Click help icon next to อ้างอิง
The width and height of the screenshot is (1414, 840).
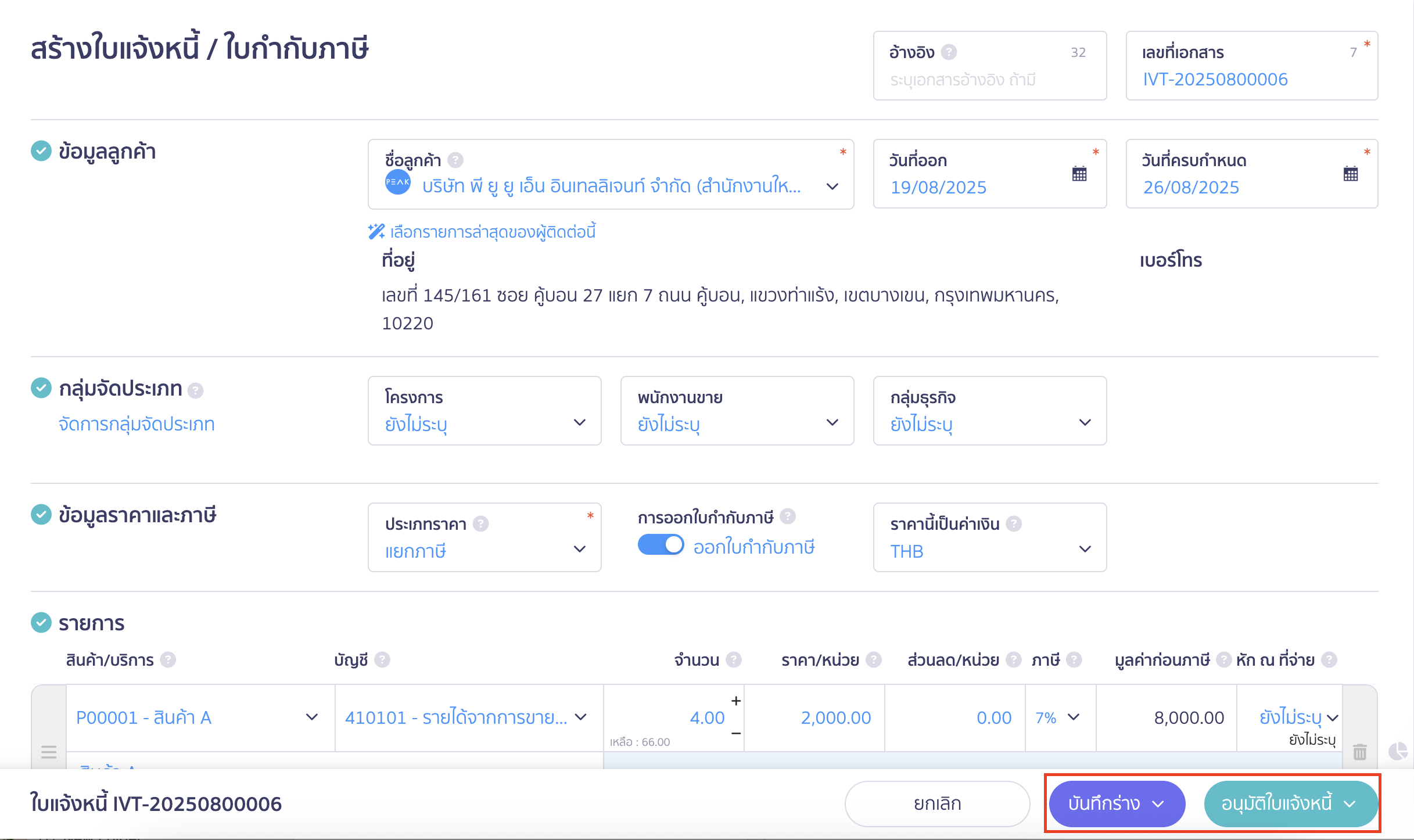tap(949, 52)
